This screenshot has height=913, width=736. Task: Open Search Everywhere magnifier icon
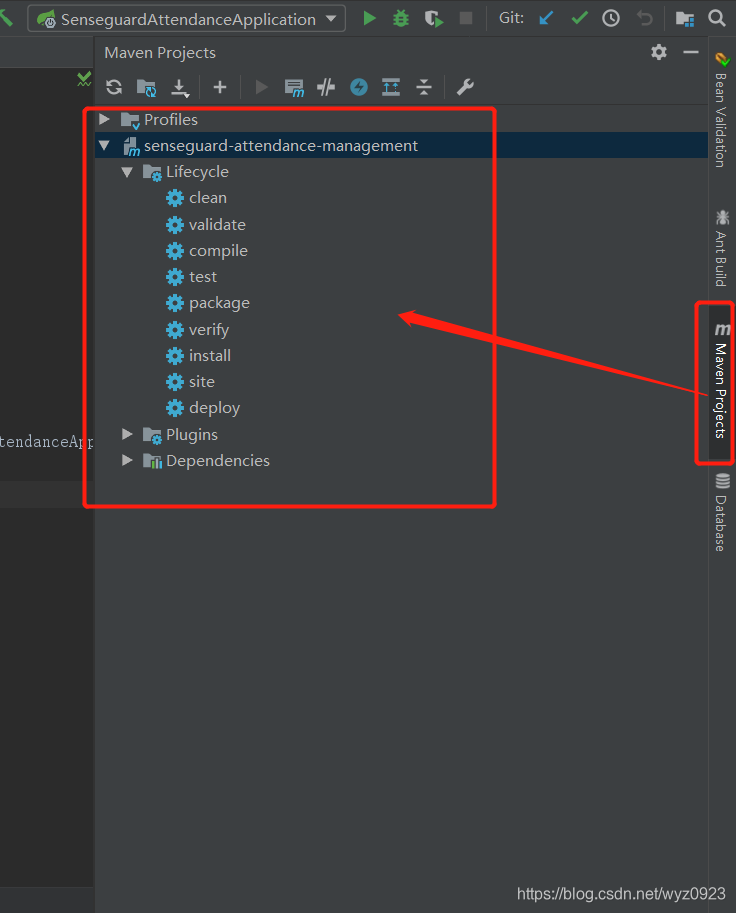(x=717, y=19)
